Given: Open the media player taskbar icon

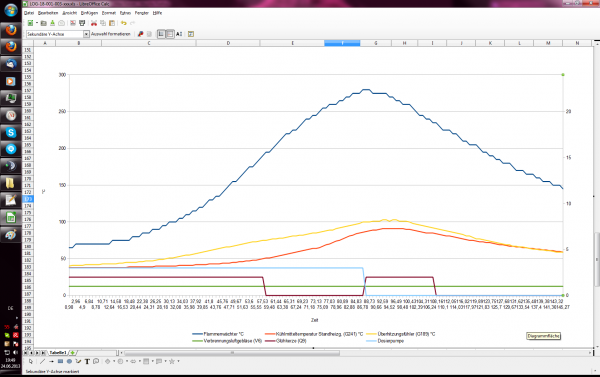Looking at the screenshot, I should [11, 82].
